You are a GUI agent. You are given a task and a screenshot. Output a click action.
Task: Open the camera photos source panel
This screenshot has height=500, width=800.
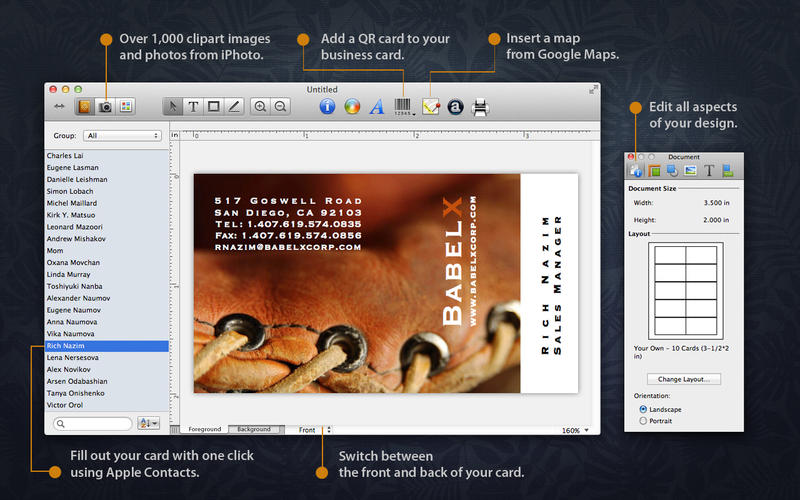point(105,106)
